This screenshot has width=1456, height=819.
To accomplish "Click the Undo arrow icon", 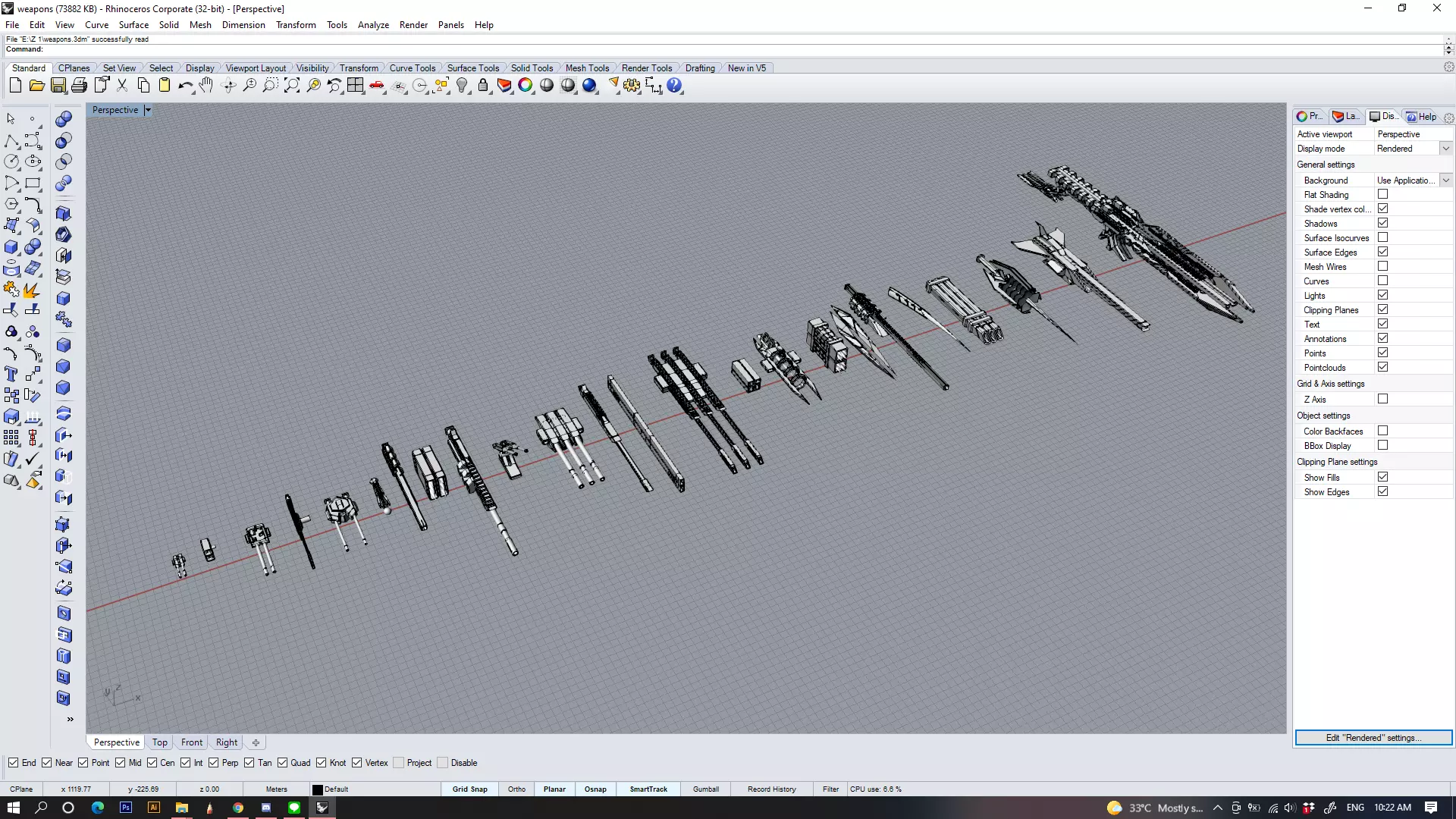I will pos(184,86).
